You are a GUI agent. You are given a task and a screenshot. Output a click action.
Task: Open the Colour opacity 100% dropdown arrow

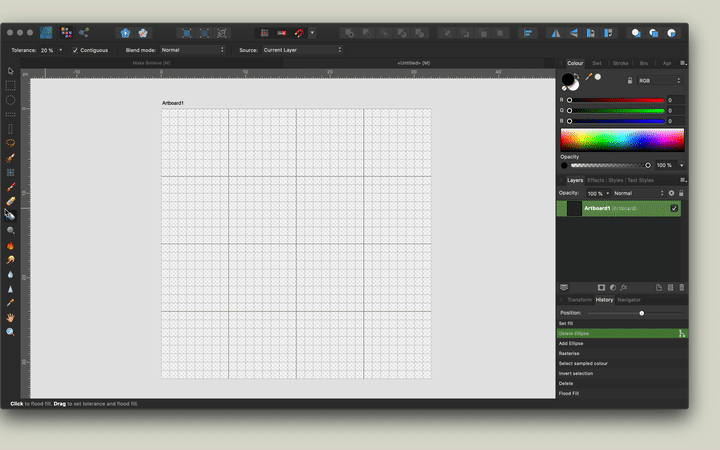click(x=681, y=165)
